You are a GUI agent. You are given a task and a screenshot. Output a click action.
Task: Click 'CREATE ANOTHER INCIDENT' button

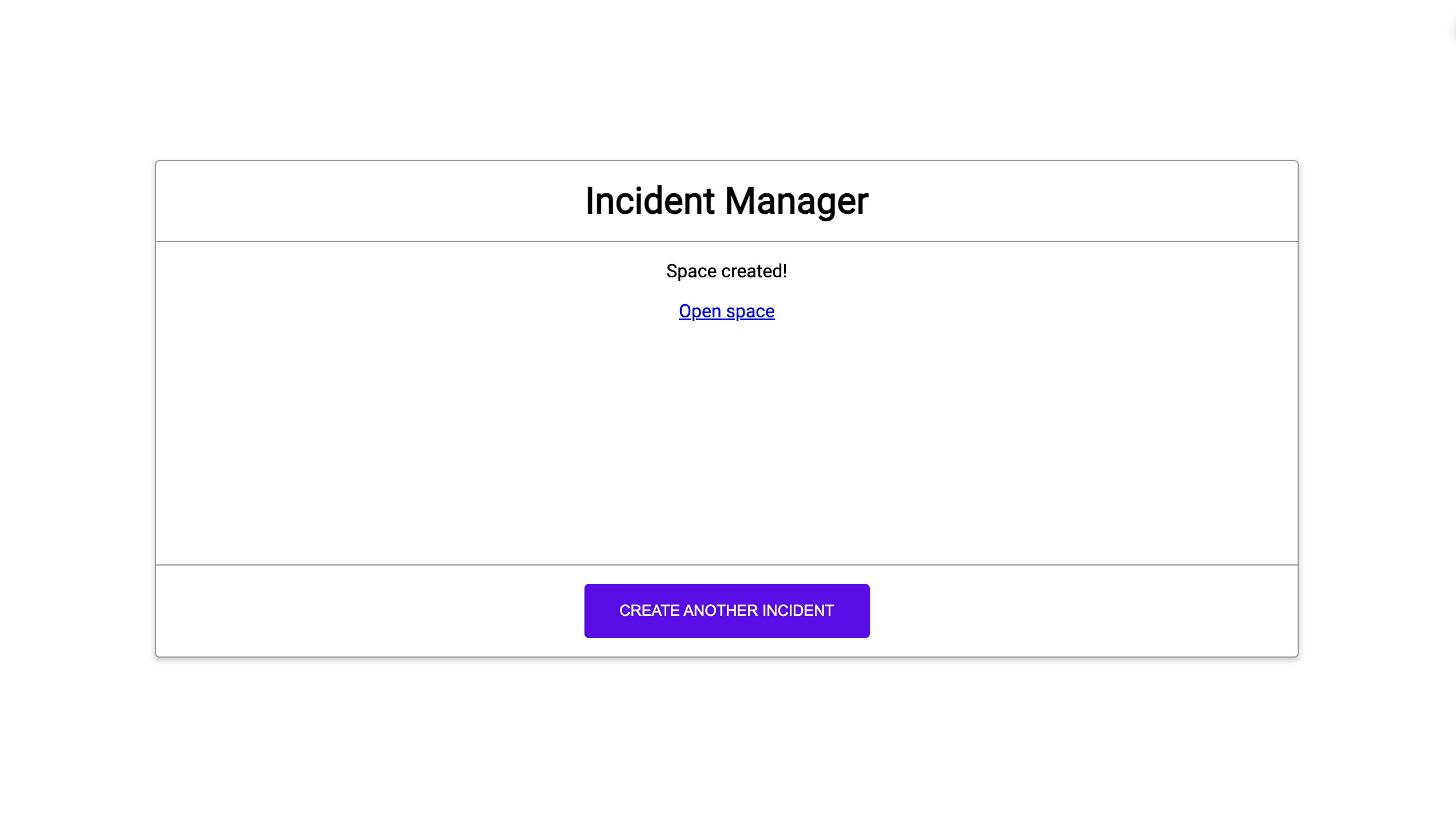click(x=727, y=610)
